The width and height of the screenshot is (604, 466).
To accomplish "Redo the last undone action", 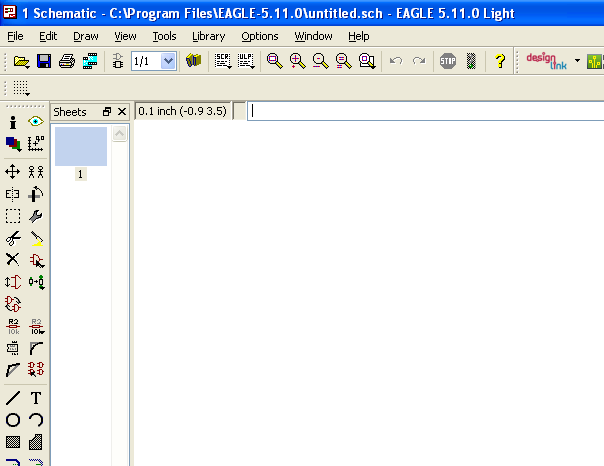I will [x=419, y=61].
